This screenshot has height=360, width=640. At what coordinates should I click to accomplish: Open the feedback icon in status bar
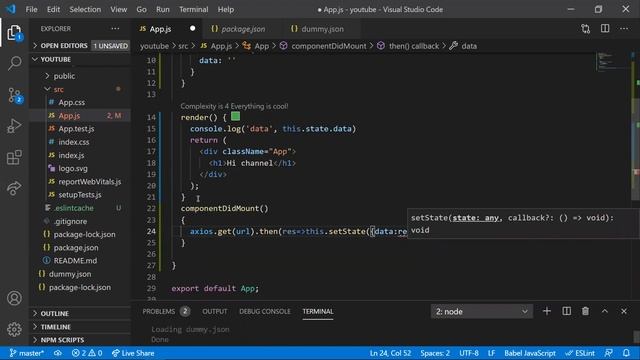[608, 353]
